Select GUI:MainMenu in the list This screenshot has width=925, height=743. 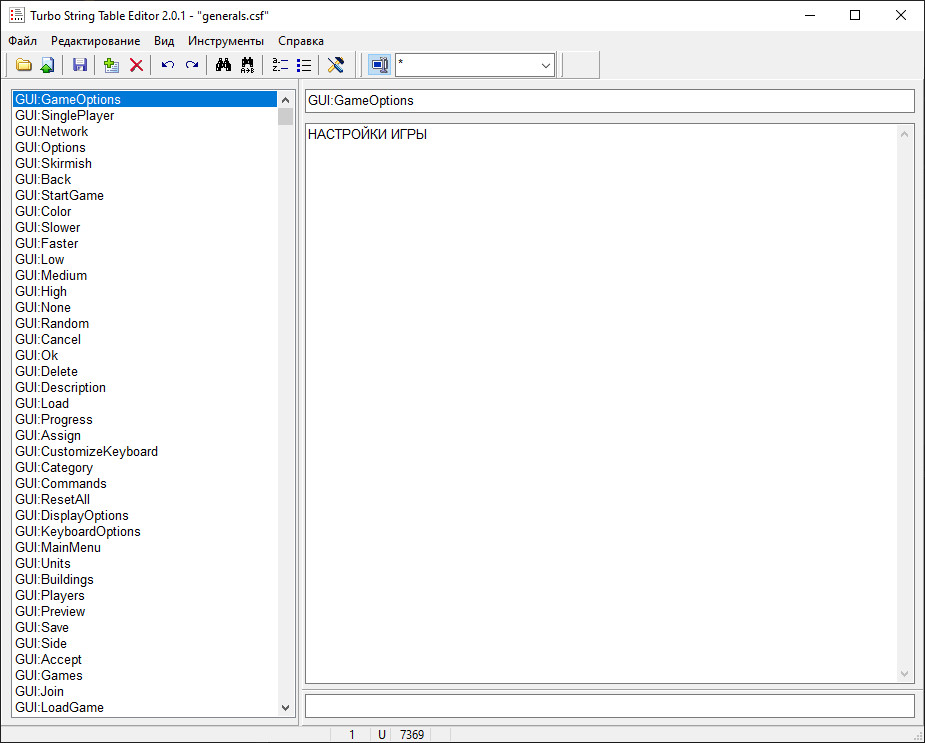coord(145,547)
